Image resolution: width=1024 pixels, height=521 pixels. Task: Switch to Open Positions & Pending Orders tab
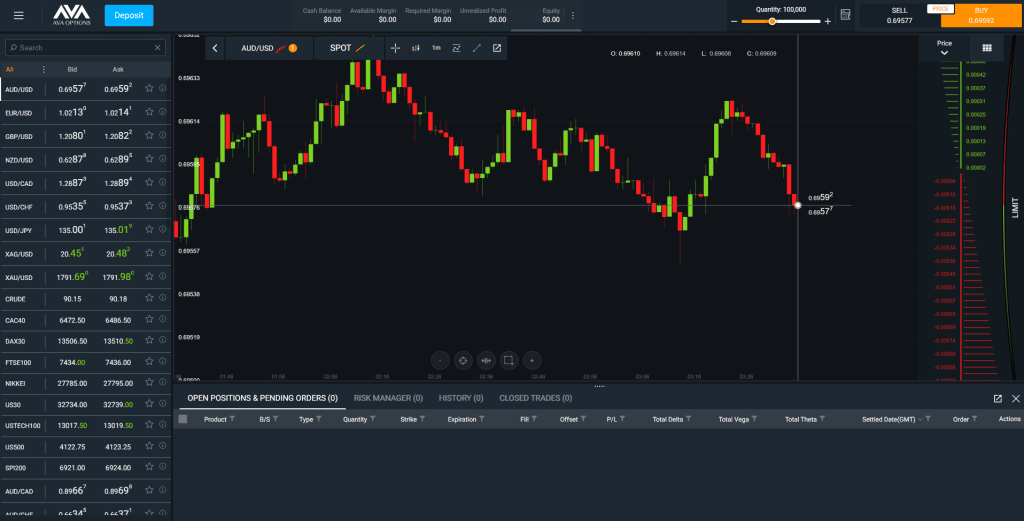(263, 398)
